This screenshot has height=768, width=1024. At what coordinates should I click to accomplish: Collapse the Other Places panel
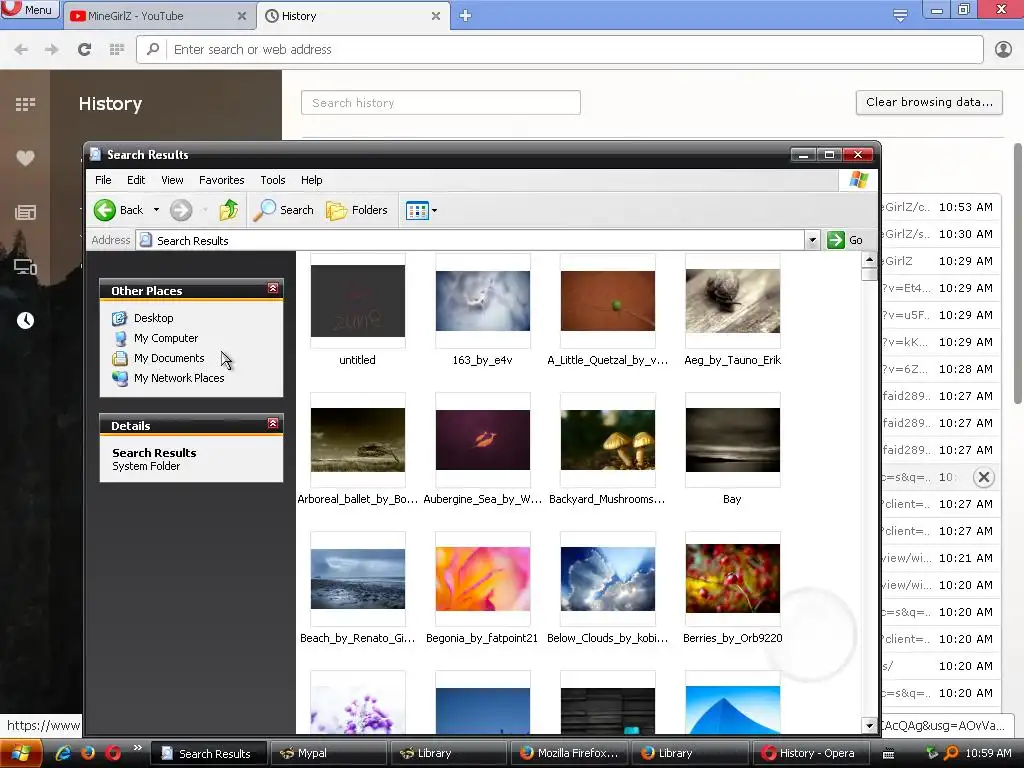(273, 289)
